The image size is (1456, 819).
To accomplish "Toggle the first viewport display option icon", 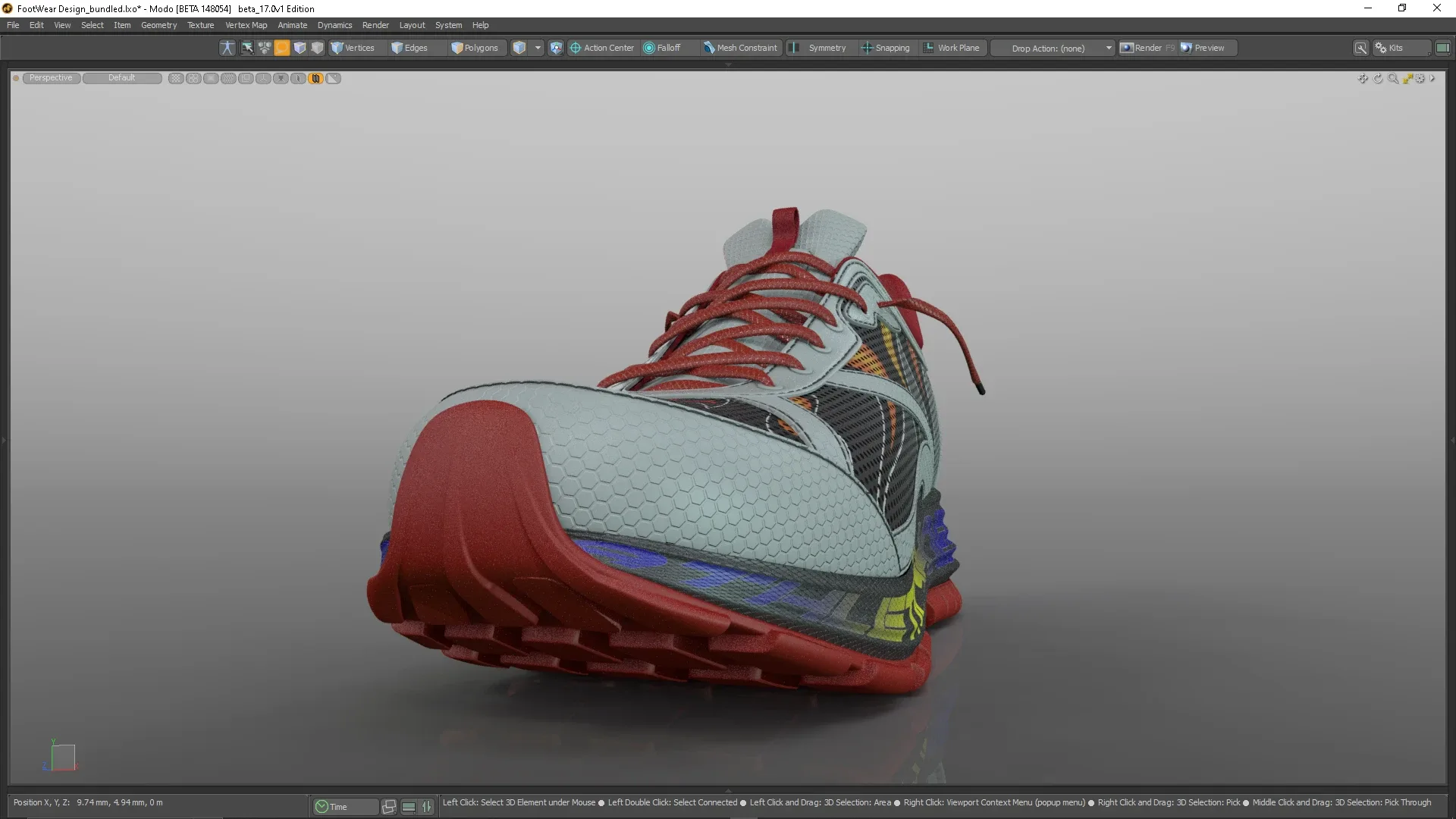I will click(176, 78).
